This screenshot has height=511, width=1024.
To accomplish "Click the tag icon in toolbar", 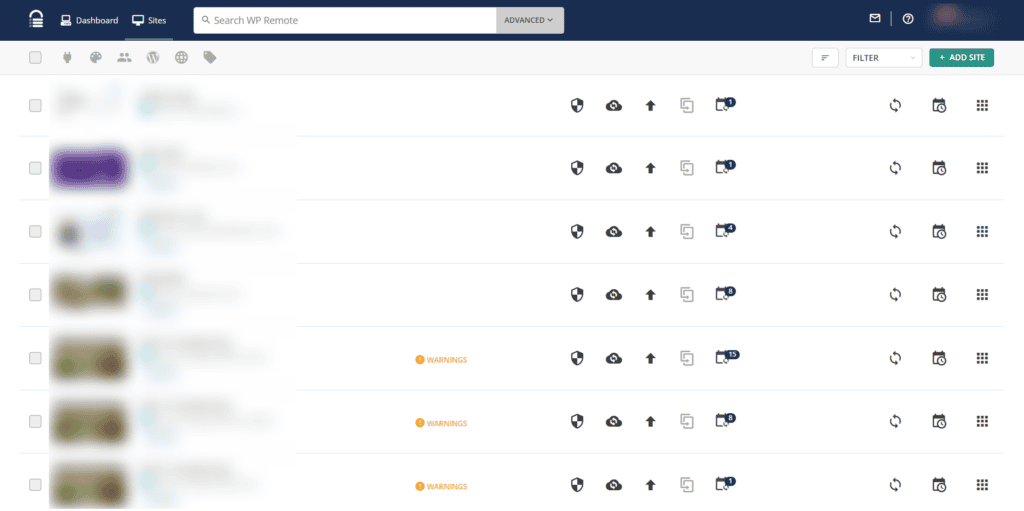I will tap(210, 58).
